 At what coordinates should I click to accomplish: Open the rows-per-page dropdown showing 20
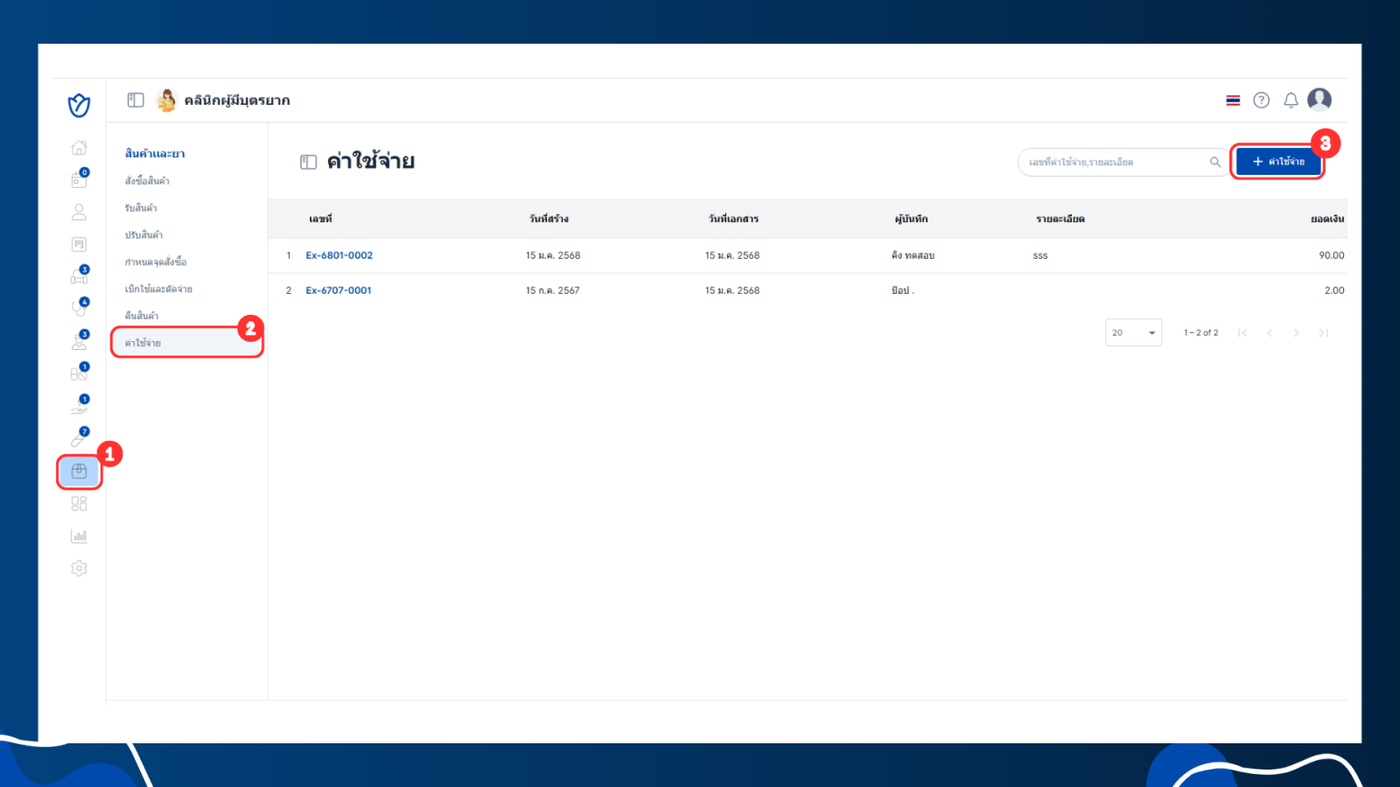1134,333
